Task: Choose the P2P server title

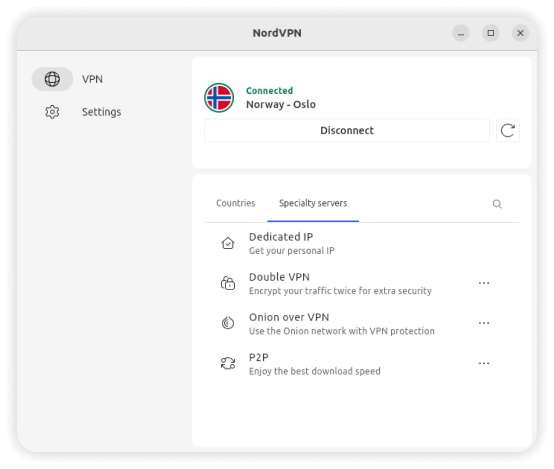Action: (259, 358)
